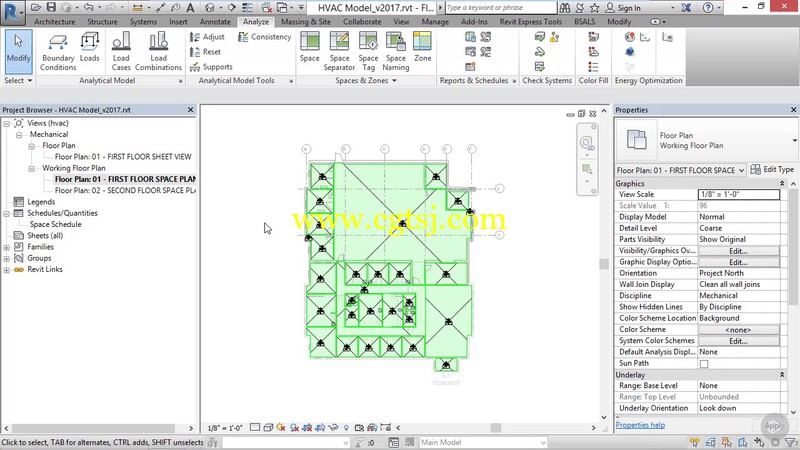Image resolution: width=800 pixels, height=450 pixels.
Task: Click the Reset analytical model tool
Action: click(x=205, y=52)
